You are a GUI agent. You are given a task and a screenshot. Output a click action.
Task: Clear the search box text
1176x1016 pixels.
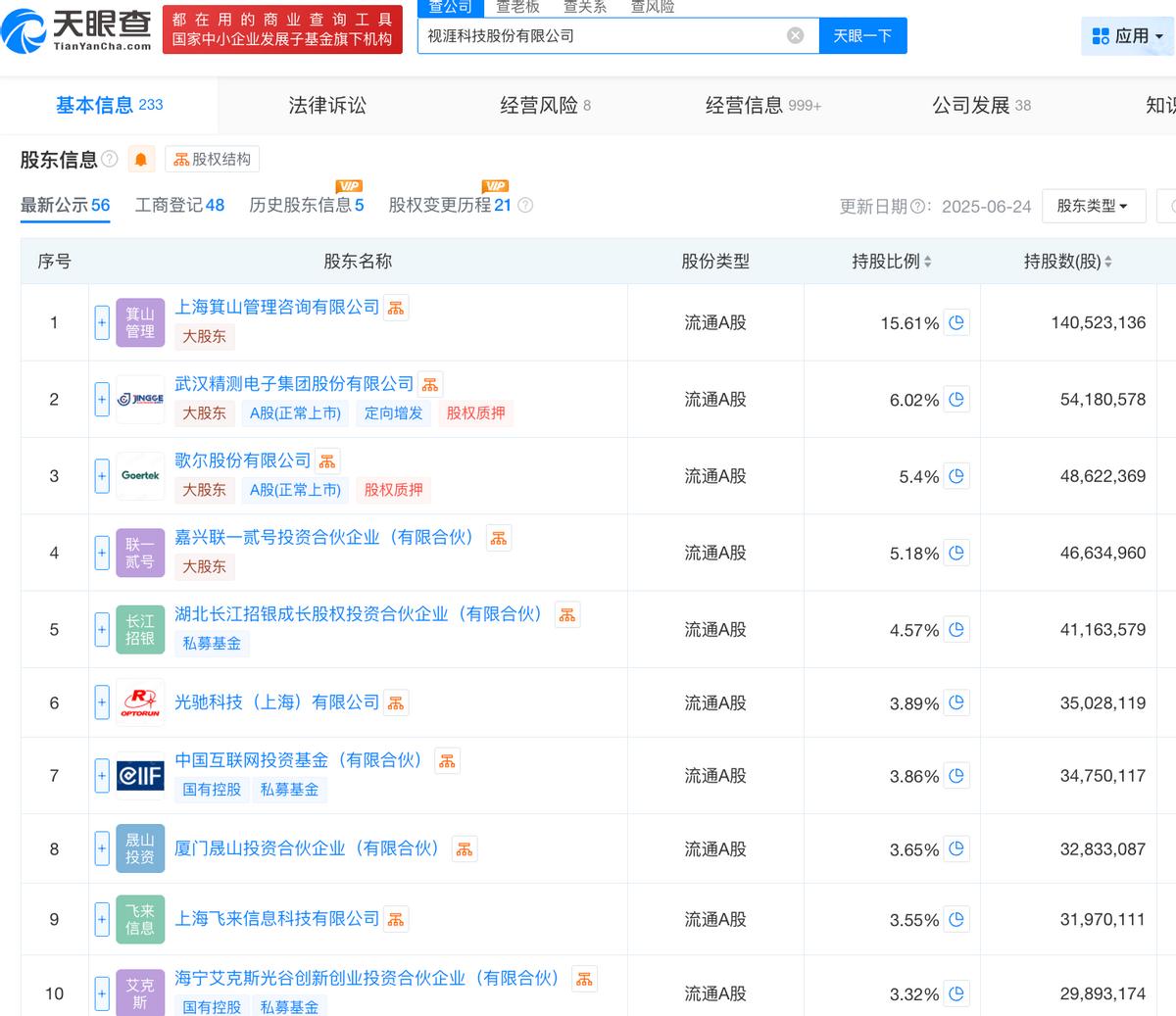pos(796,35)
